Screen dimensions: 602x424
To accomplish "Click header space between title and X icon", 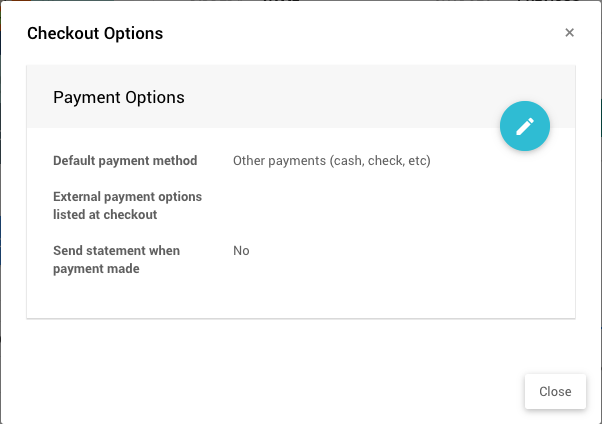I will point(360,34).
